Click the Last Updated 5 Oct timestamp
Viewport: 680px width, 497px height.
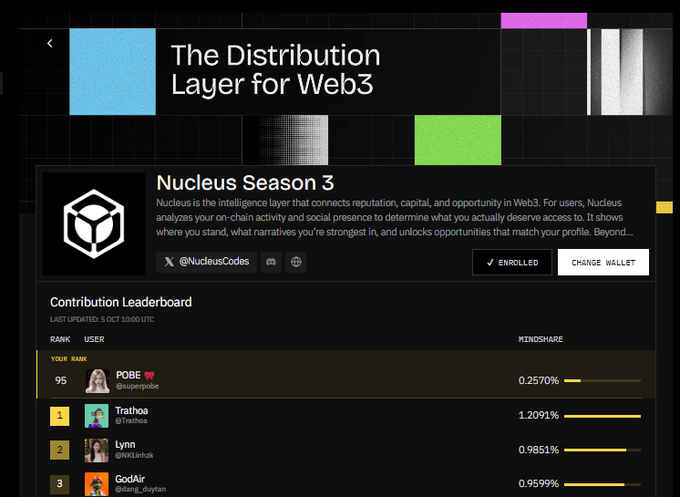[102, 319]
